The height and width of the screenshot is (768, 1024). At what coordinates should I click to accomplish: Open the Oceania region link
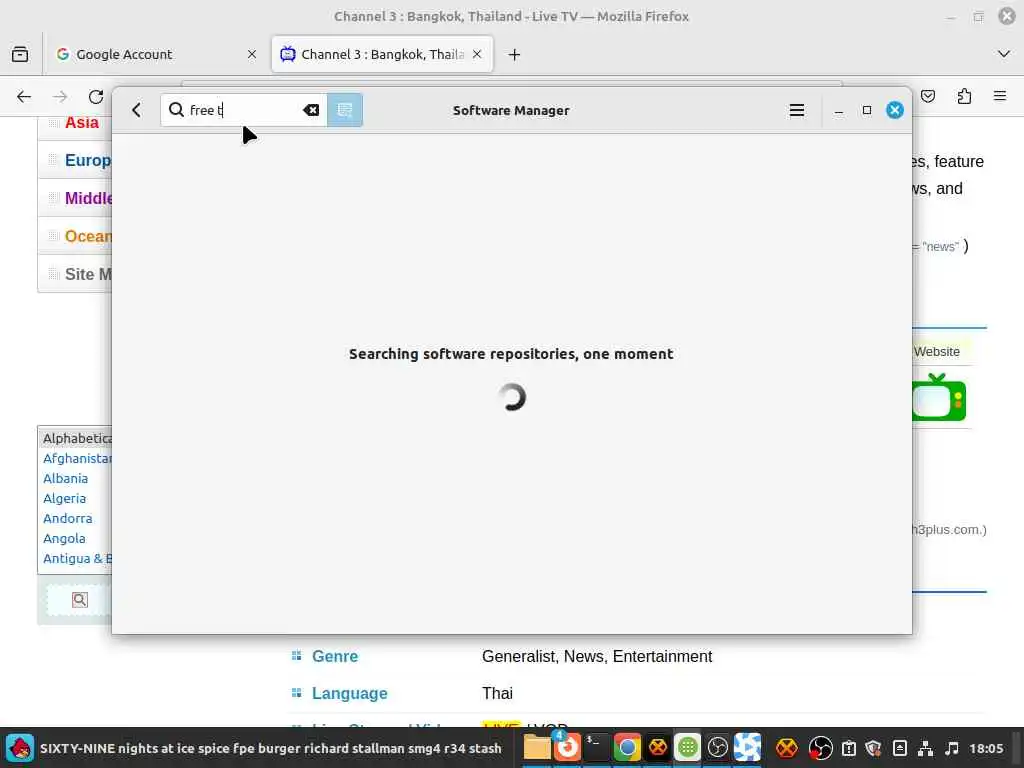pos(88,236)
